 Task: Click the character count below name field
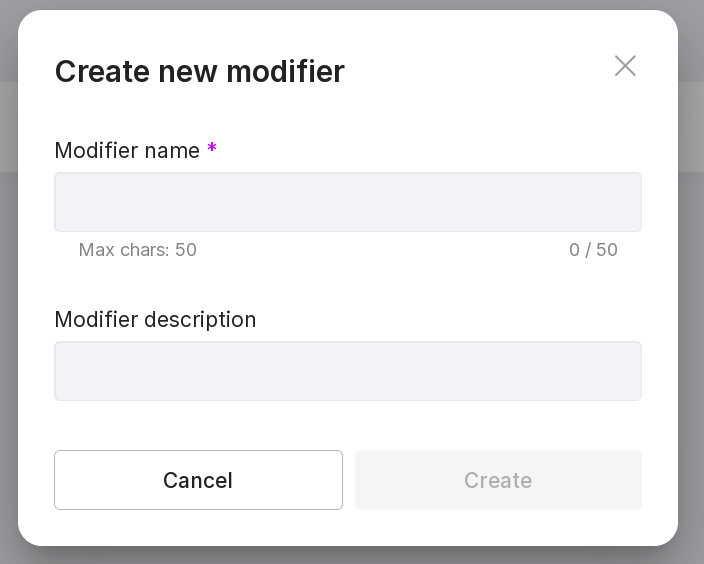pyautogui.click(x=593, y=250)
